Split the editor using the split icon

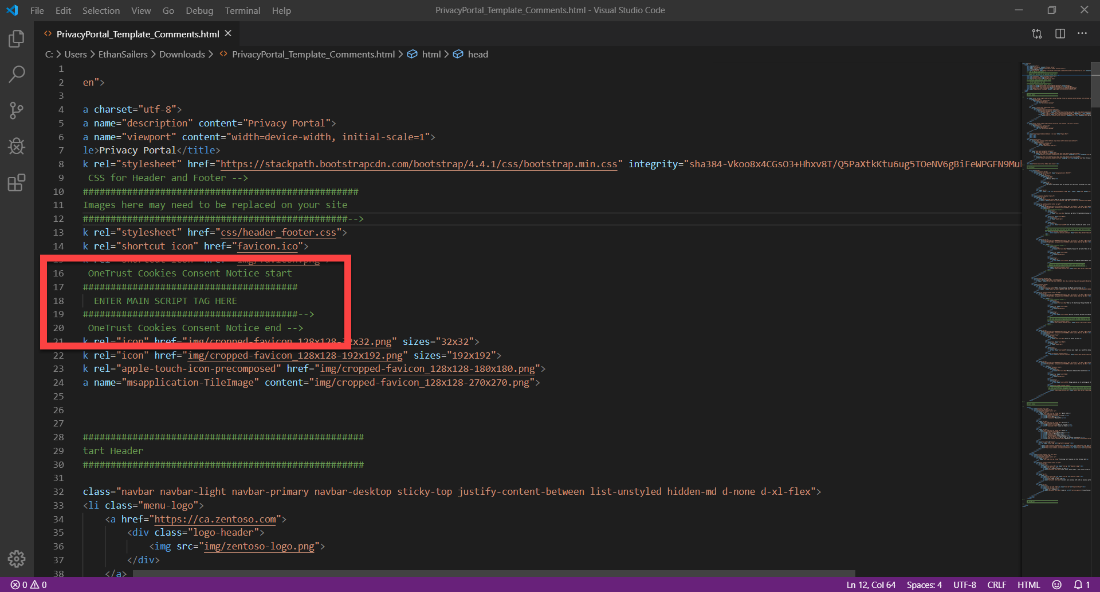pyautogui.click(x=1060, y=32)
